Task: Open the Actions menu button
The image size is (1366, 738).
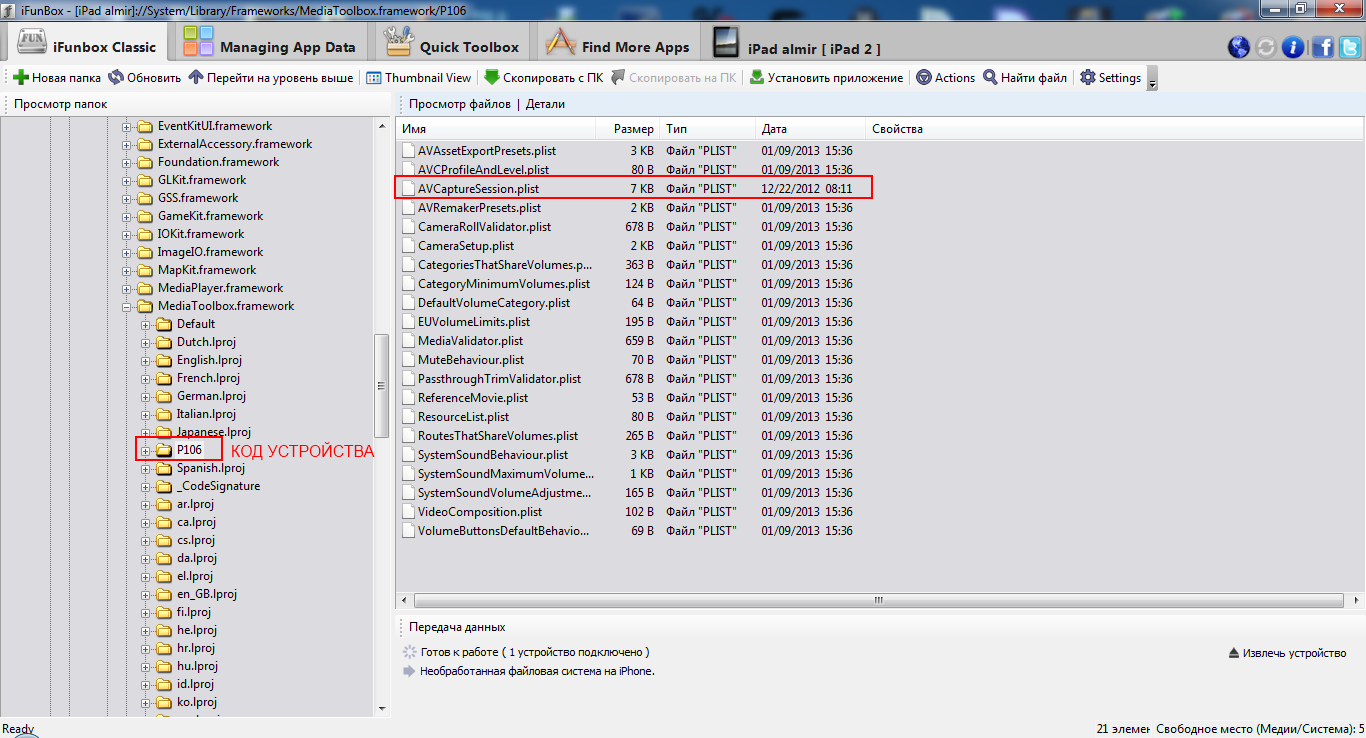Action: 945,78
